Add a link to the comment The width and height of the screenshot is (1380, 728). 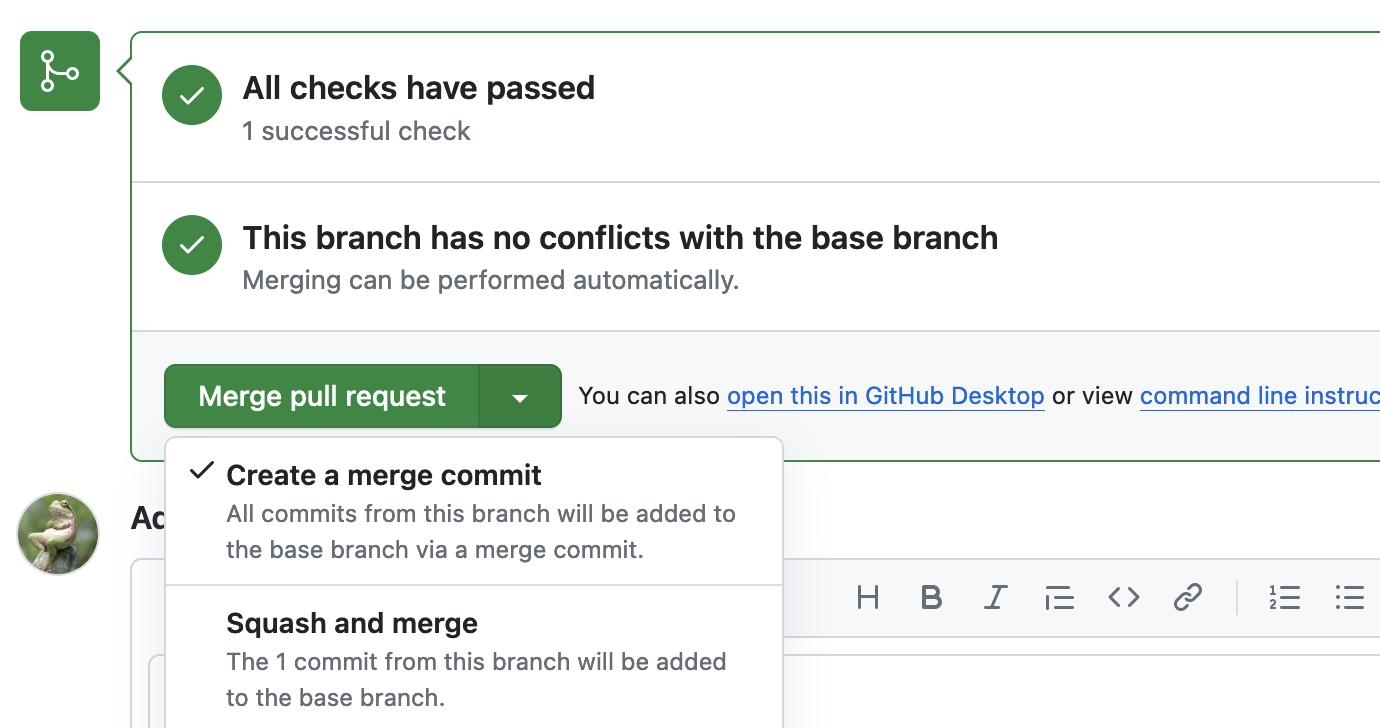point(1187,598)
